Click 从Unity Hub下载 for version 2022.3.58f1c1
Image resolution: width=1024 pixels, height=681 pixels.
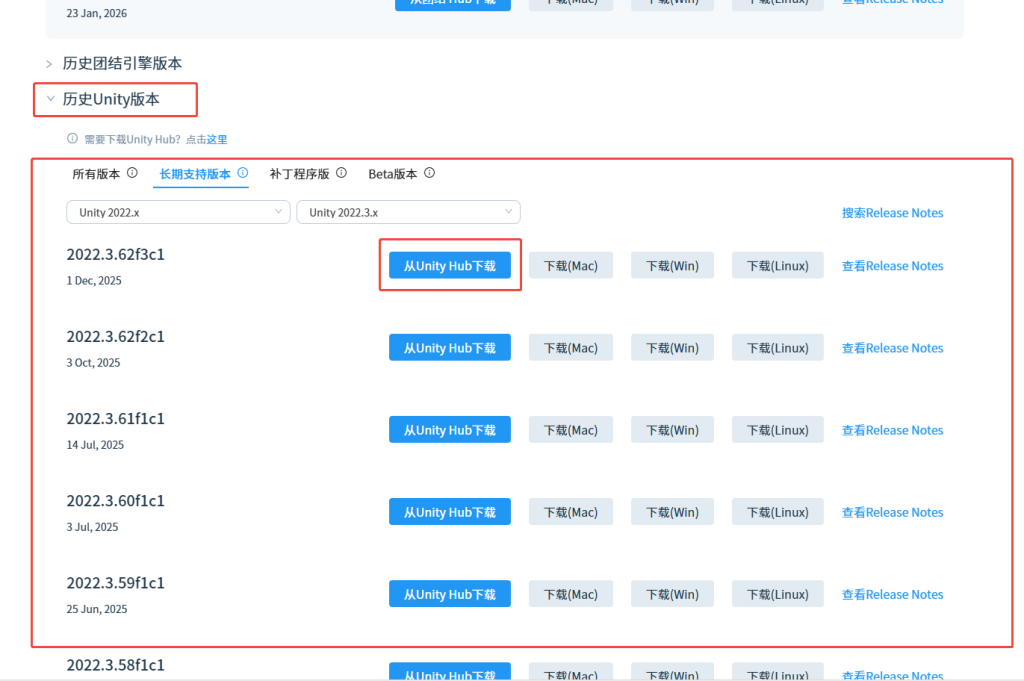449,672
